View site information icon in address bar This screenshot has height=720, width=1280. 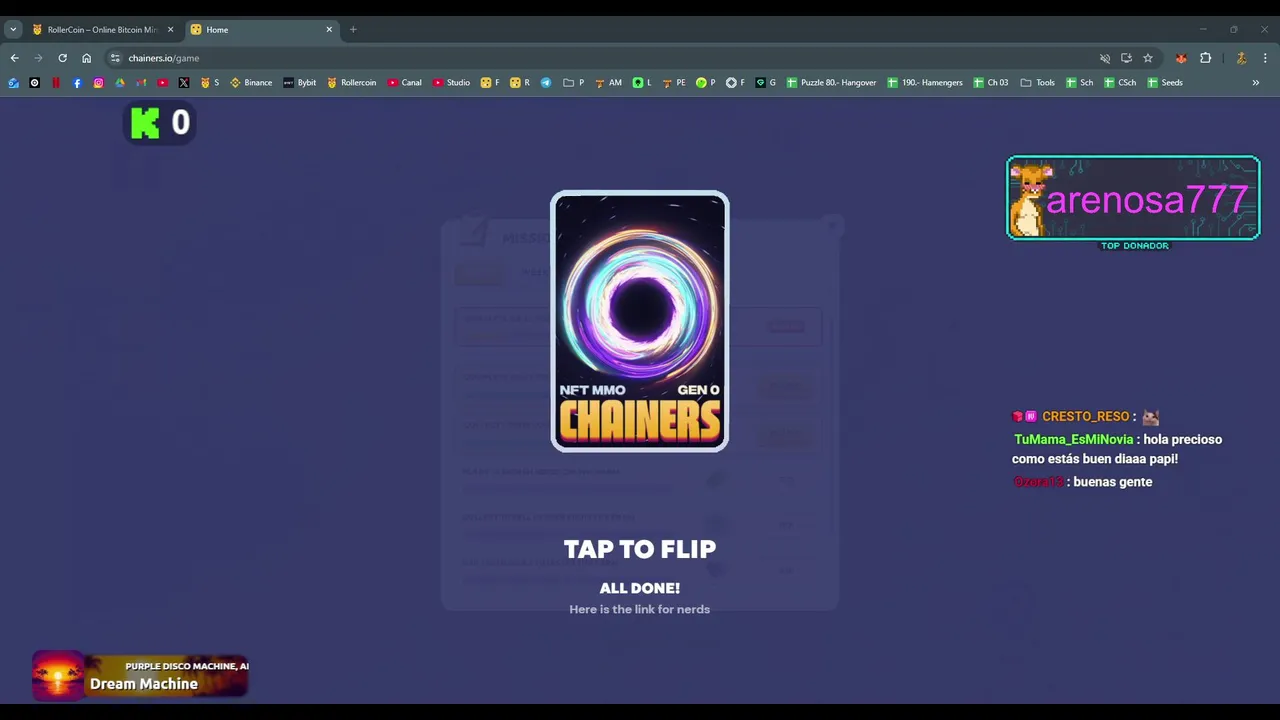point(115,58)
